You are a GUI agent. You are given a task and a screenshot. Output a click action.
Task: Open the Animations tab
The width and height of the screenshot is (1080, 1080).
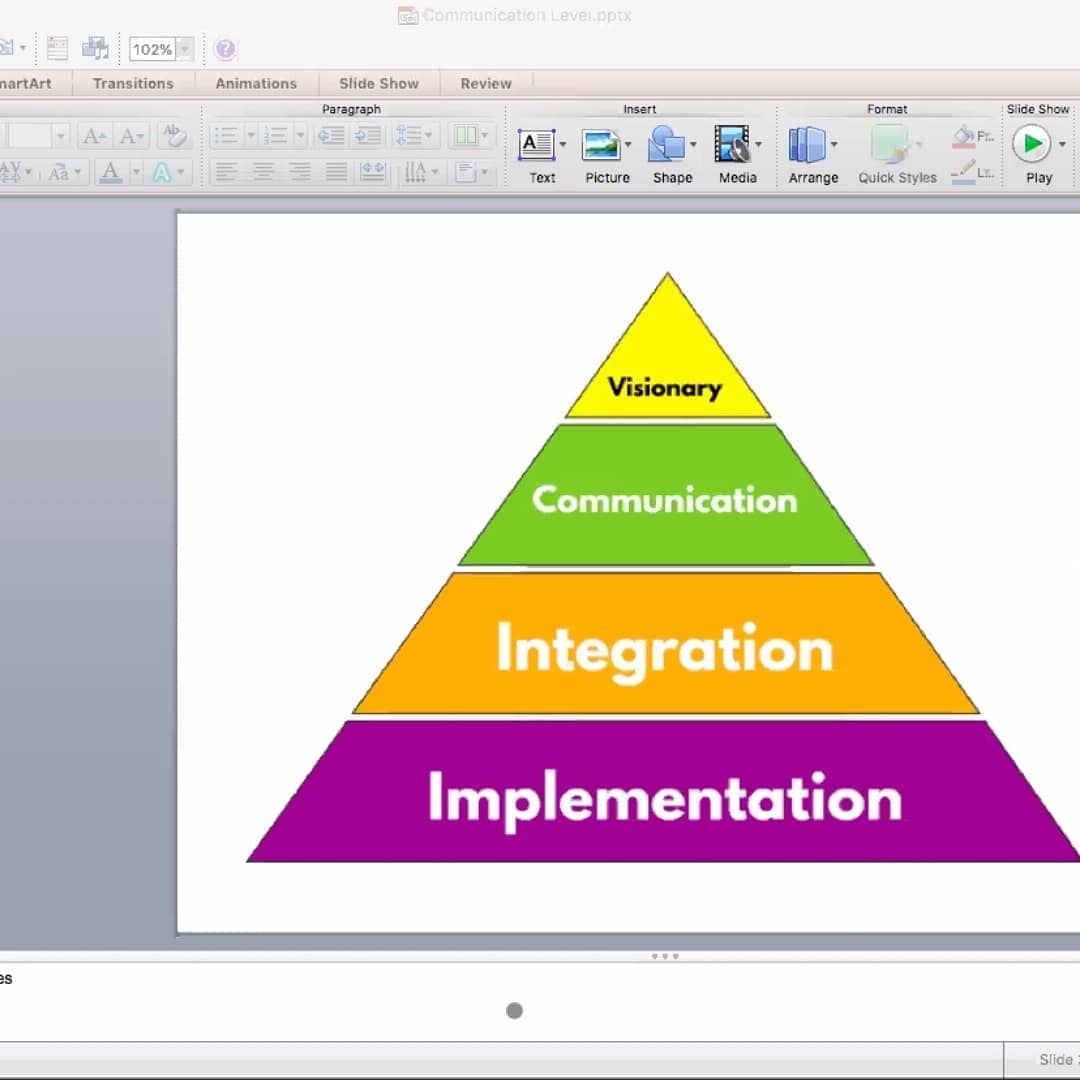click(x=256, y=84)
